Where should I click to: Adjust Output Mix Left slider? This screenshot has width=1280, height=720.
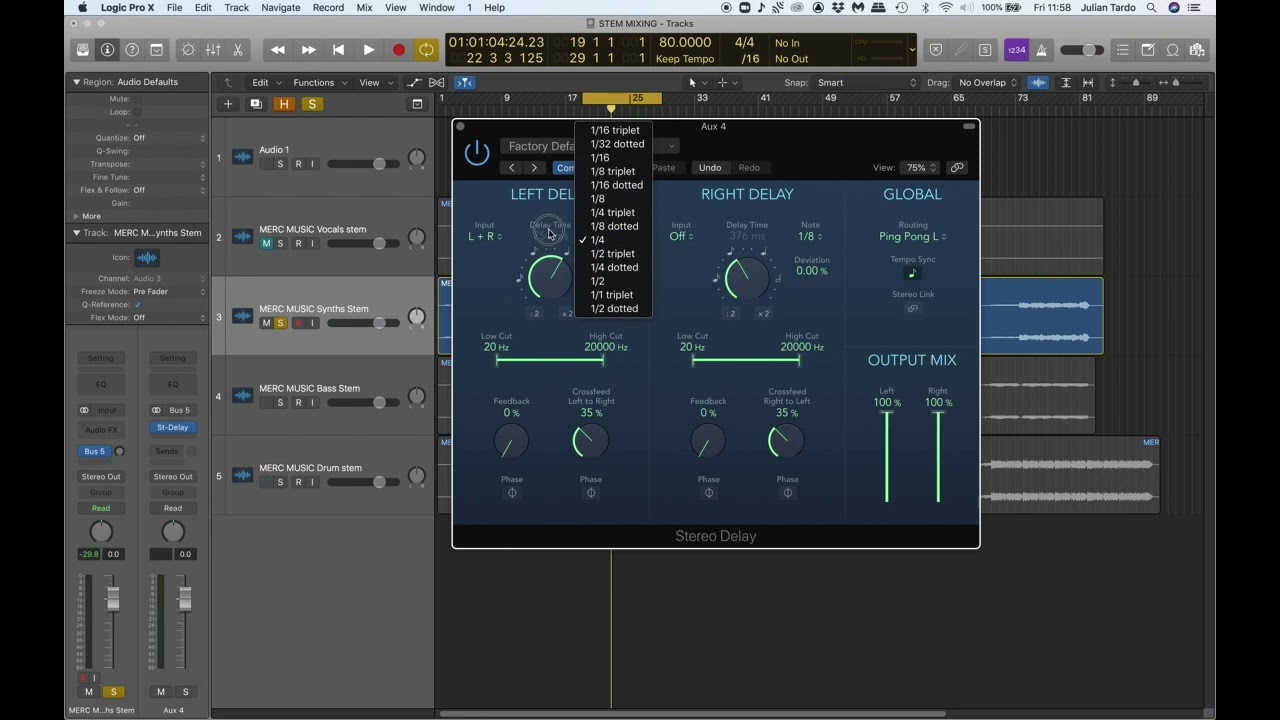(887, 456)
